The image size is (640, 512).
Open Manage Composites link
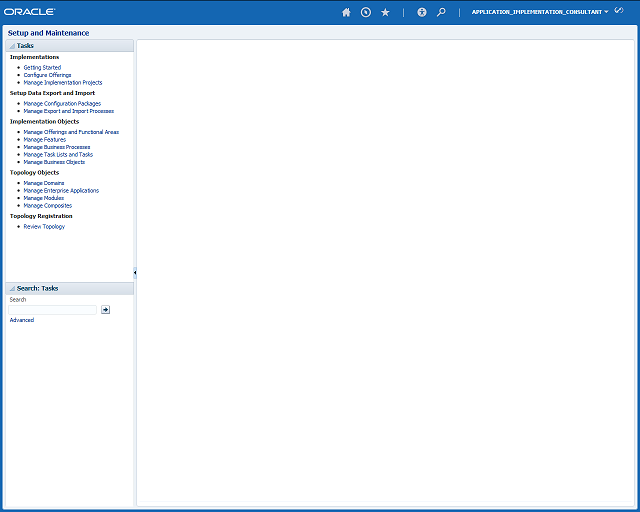click(x=48, y=205)
